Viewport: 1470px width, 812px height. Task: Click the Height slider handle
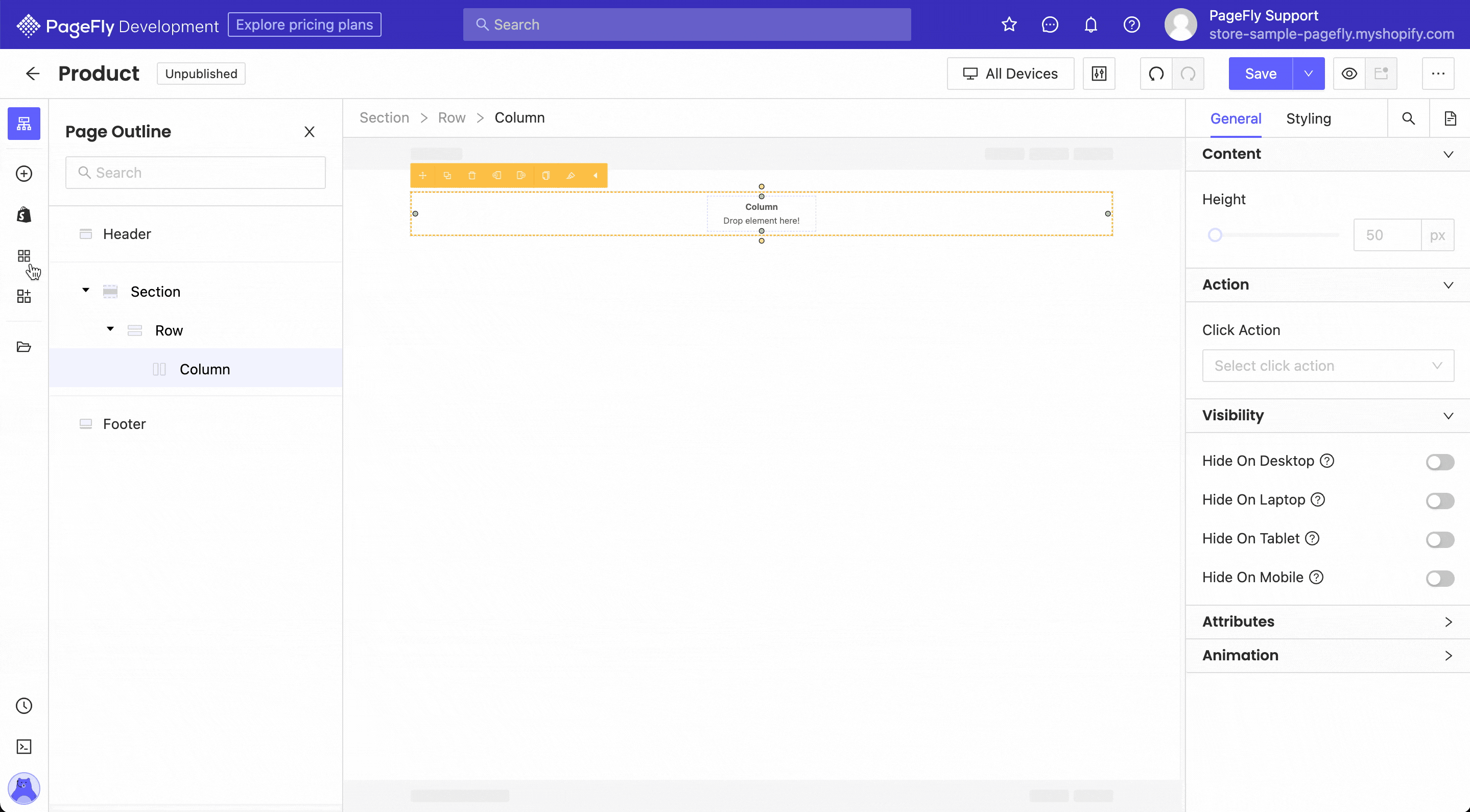pyautogui.click(x=1215, y=235)
